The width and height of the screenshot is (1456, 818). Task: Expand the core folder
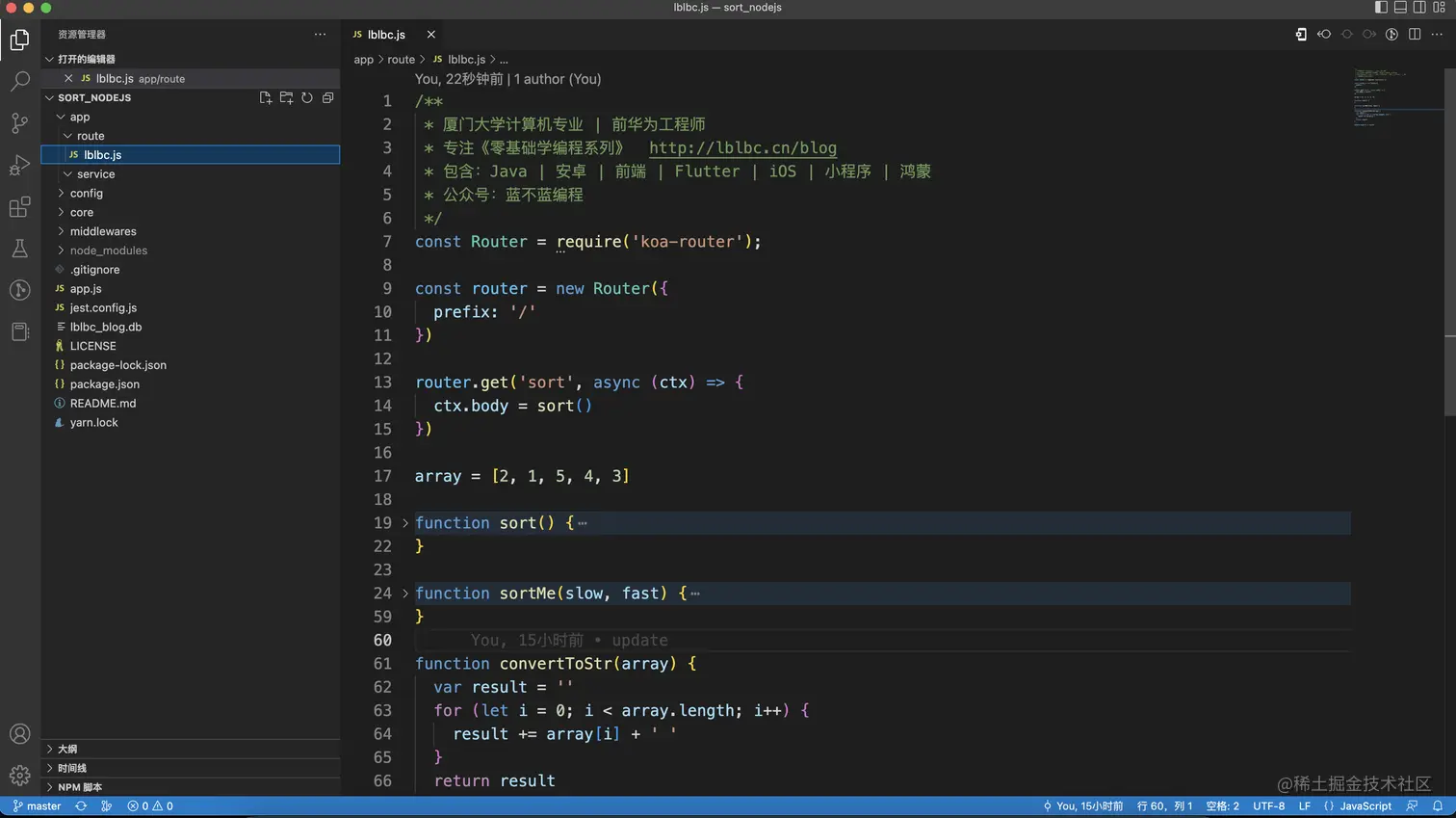pyautogui.click(x=191, y=212)
